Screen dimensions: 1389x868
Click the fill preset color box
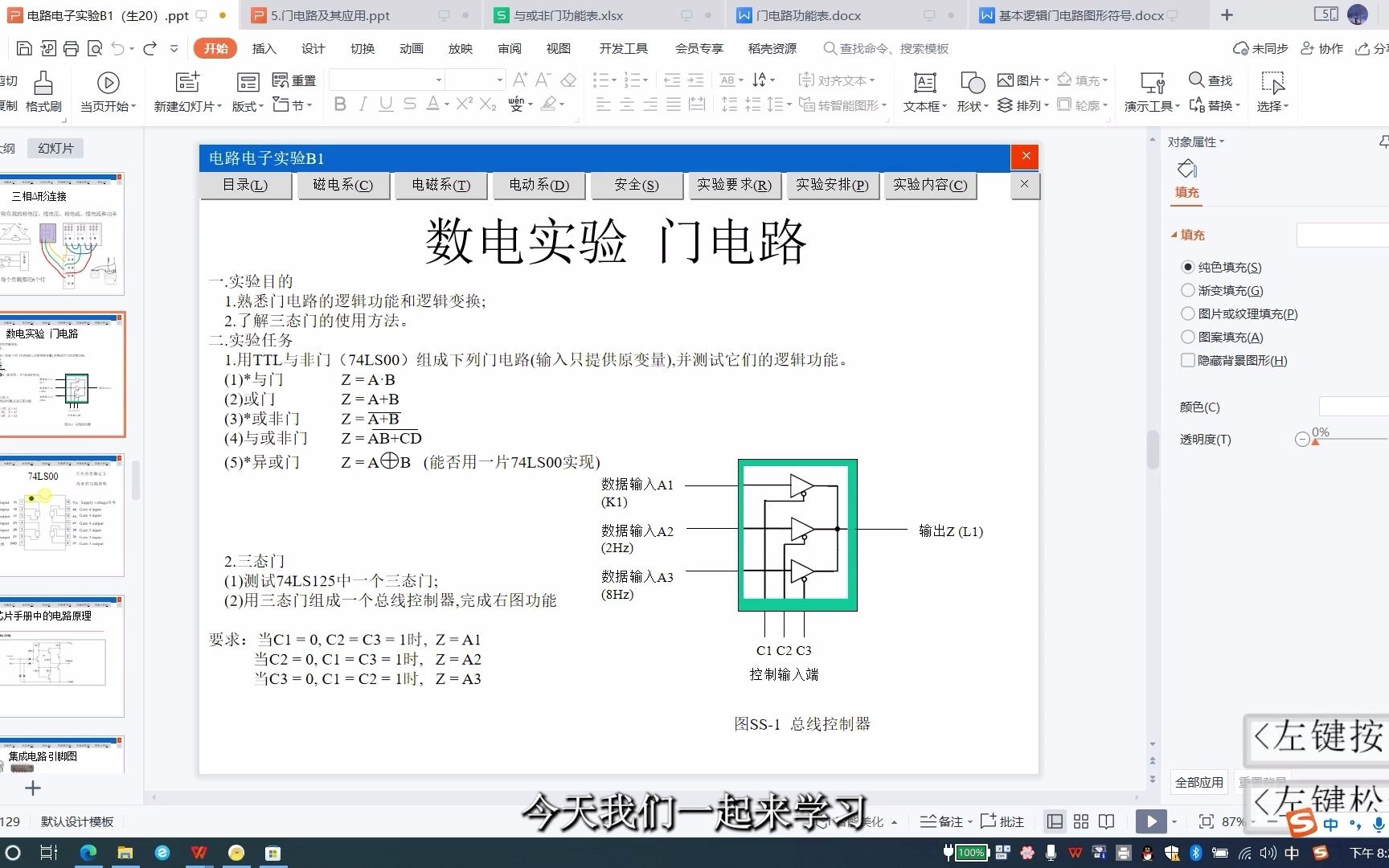[x=1342, y=235]
